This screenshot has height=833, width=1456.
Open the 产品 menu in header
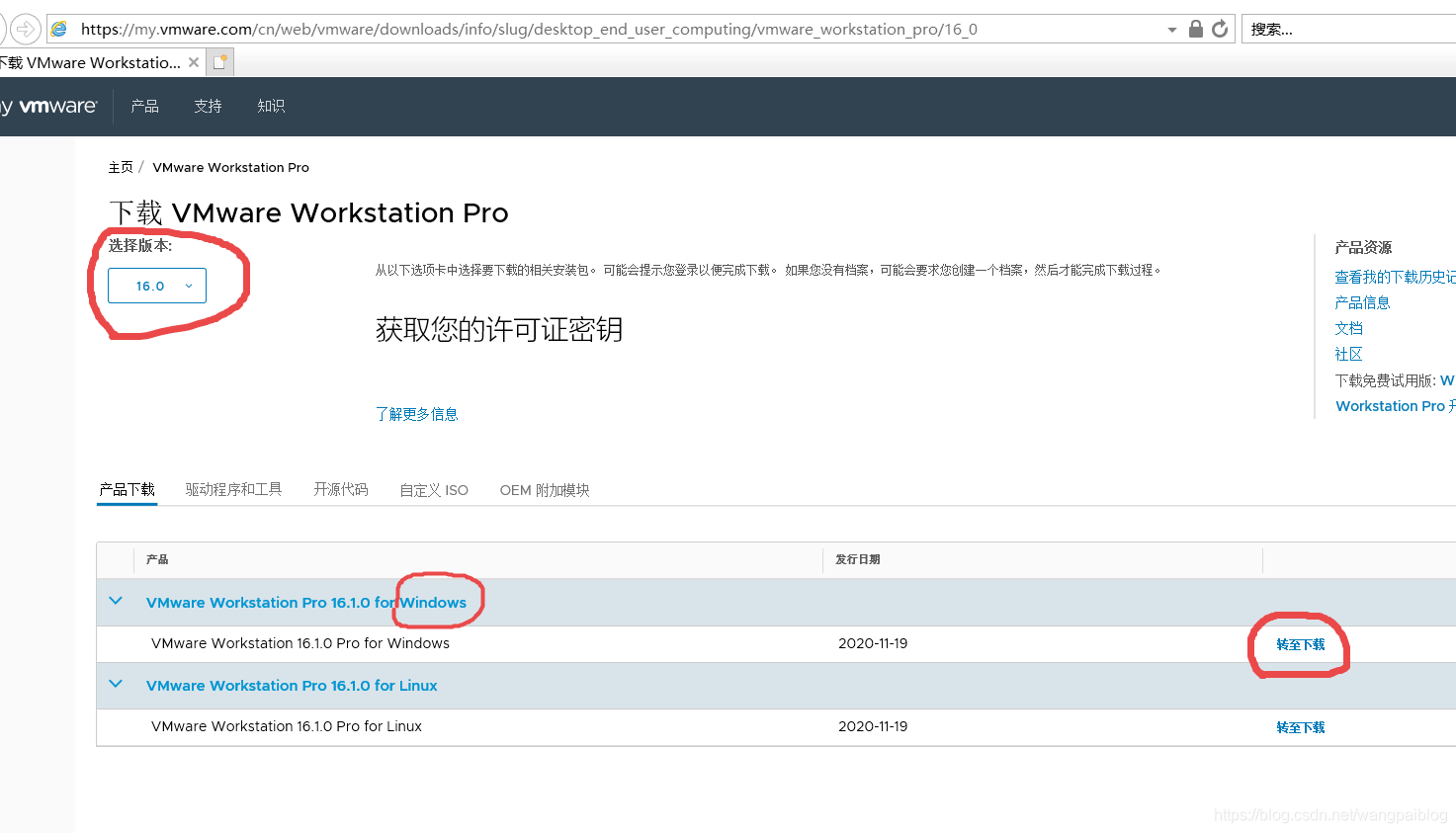144,106
